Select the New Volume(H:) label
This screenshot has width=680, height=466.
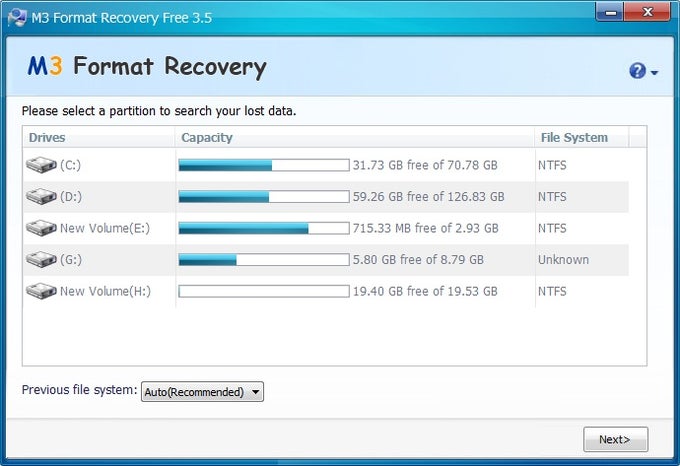tap(105, 291)
